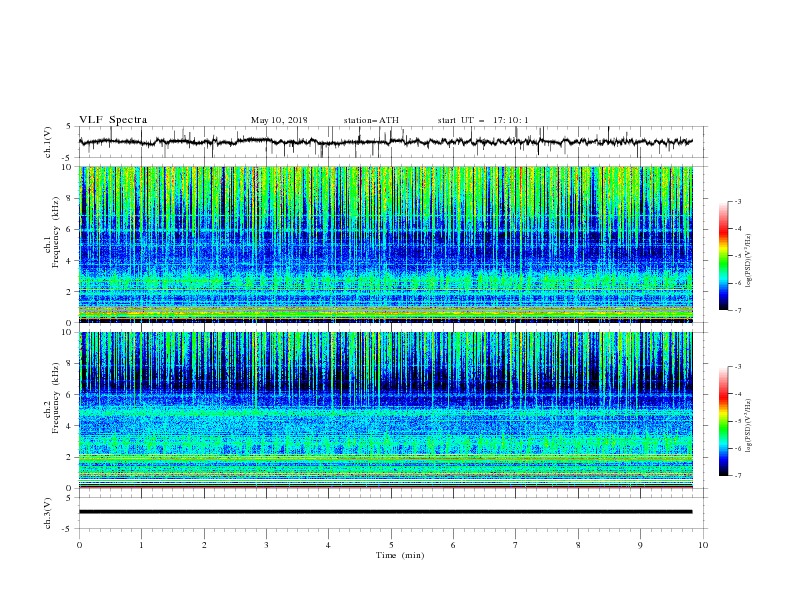This screenshot has width=792, height=612.
Task: Click time tick label '8' on x-axis
Action: 578,545
